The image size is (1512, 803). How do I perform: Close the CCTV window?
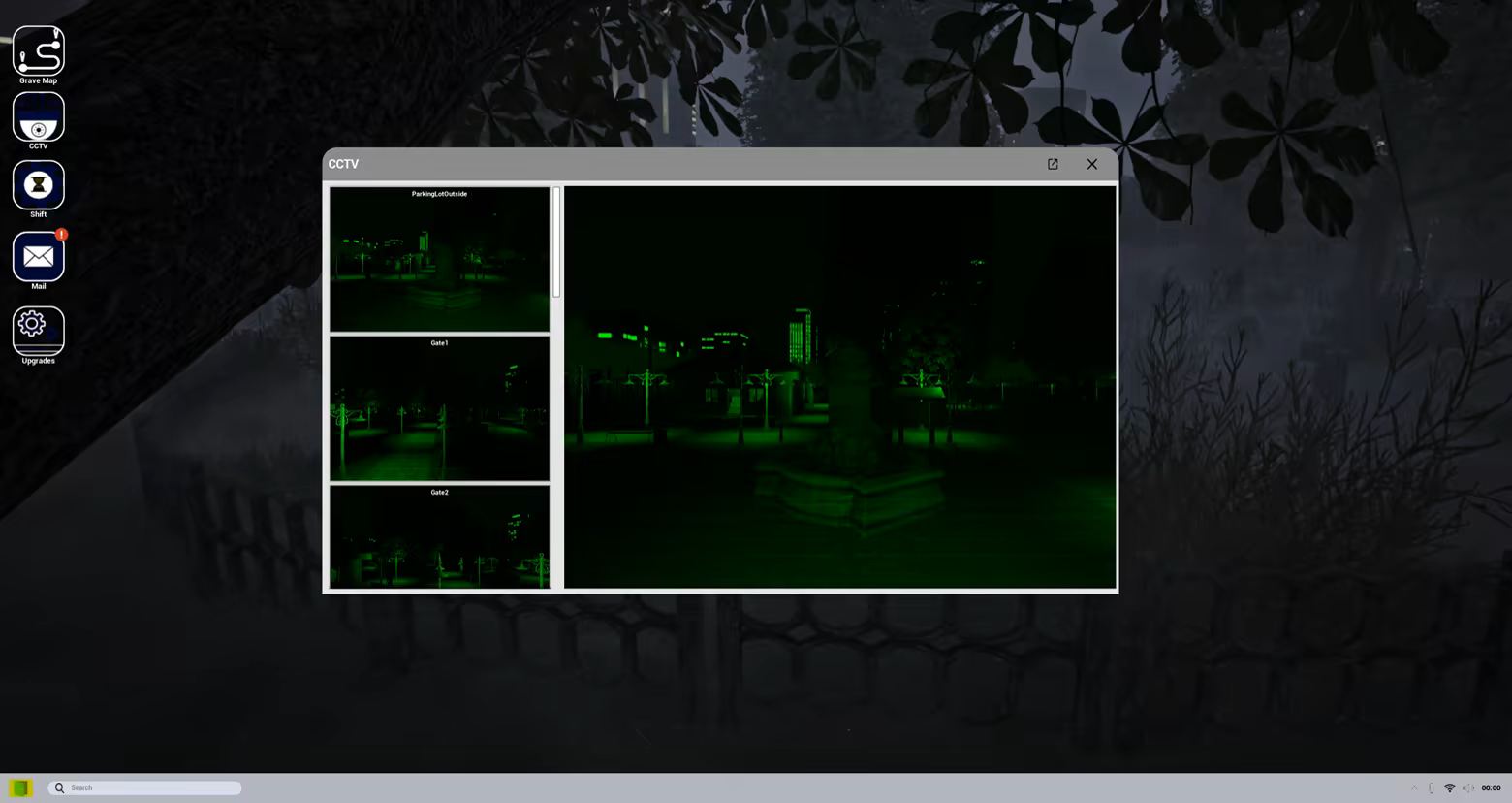coord(1091,164)
